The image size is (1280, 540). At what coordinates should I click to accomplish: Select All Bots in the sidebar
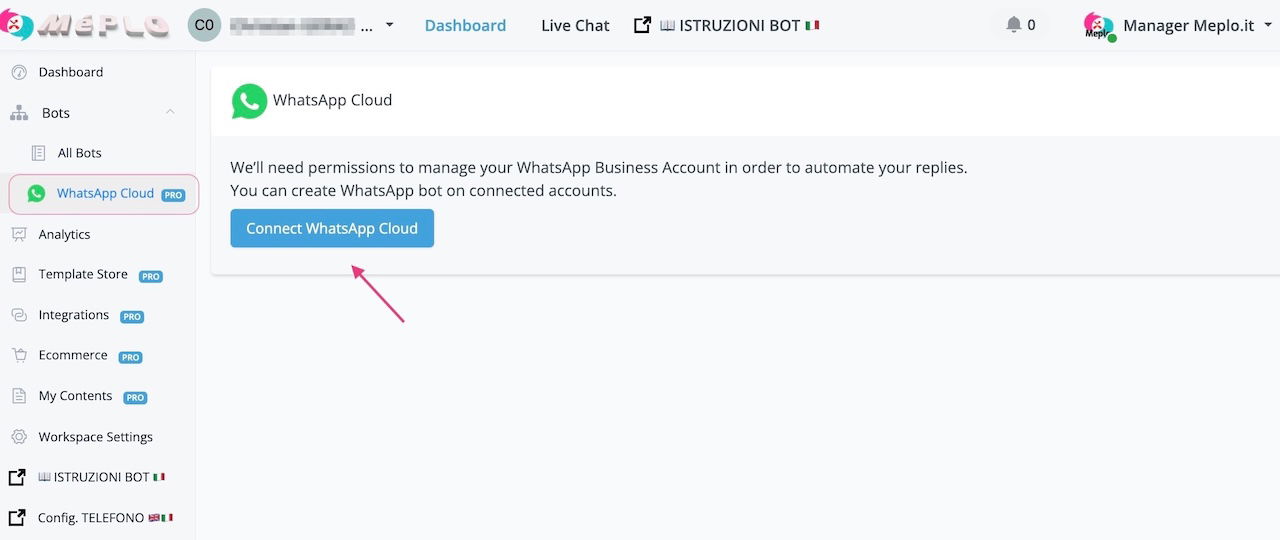click(x=79, y=153)
